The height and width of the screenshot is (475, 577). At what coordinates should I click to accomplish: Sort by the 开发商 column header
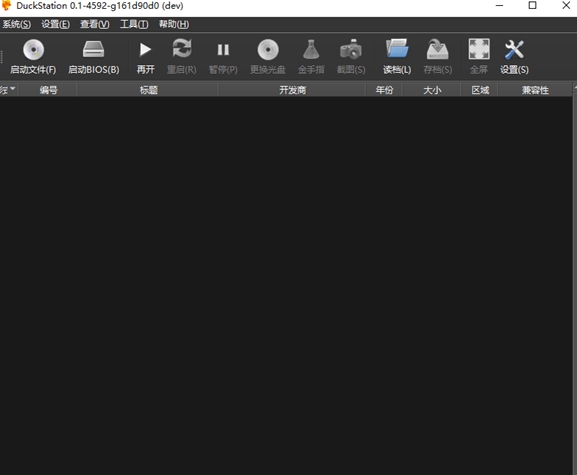292,90
